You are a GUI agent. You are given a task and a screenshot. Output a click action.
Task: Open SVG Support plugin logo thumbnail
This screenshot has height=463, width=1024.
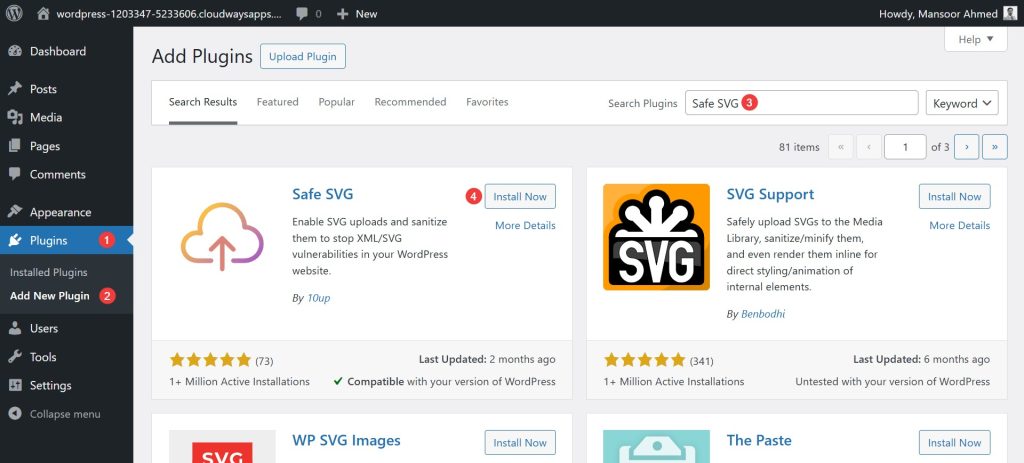coord(656,237)
